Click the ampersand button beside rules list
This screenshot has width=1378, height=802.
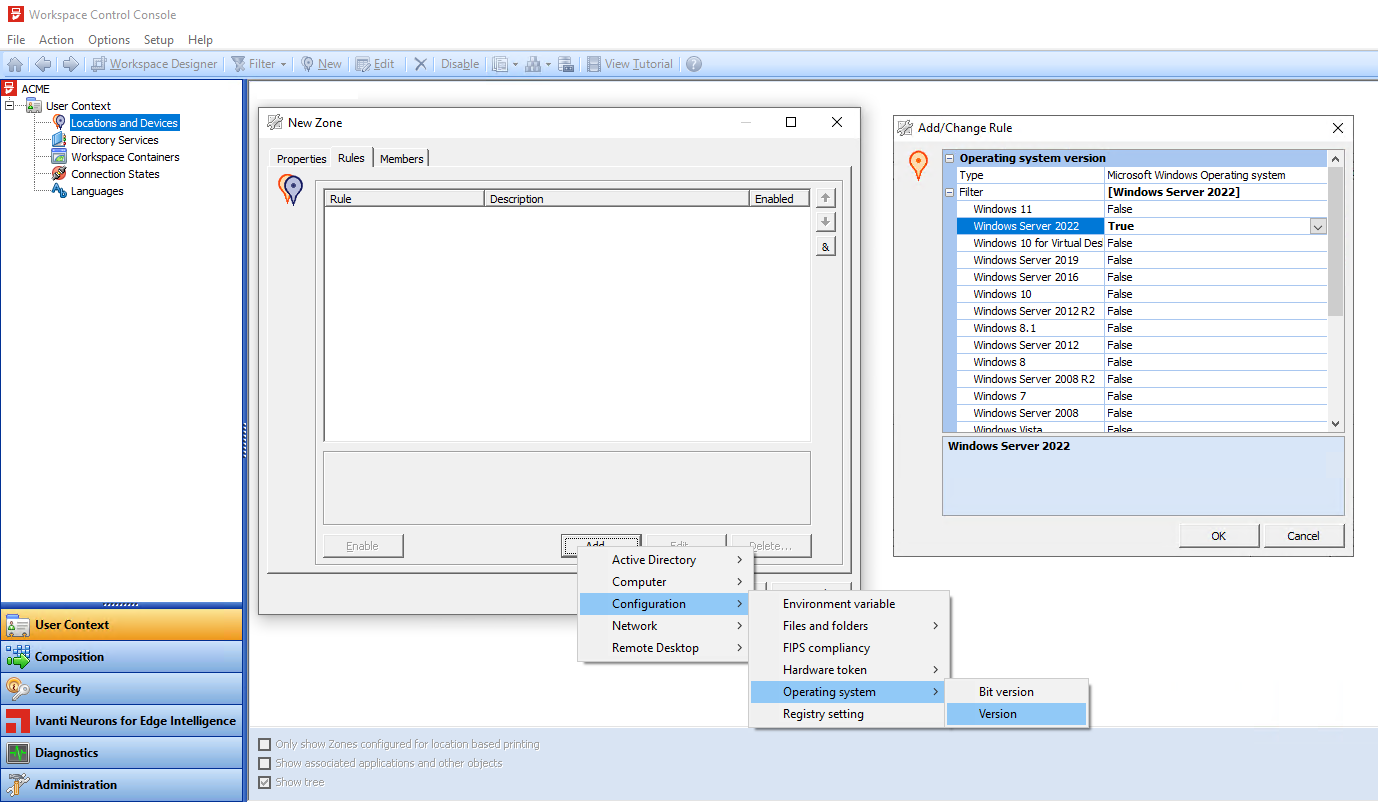coord(826,247)
